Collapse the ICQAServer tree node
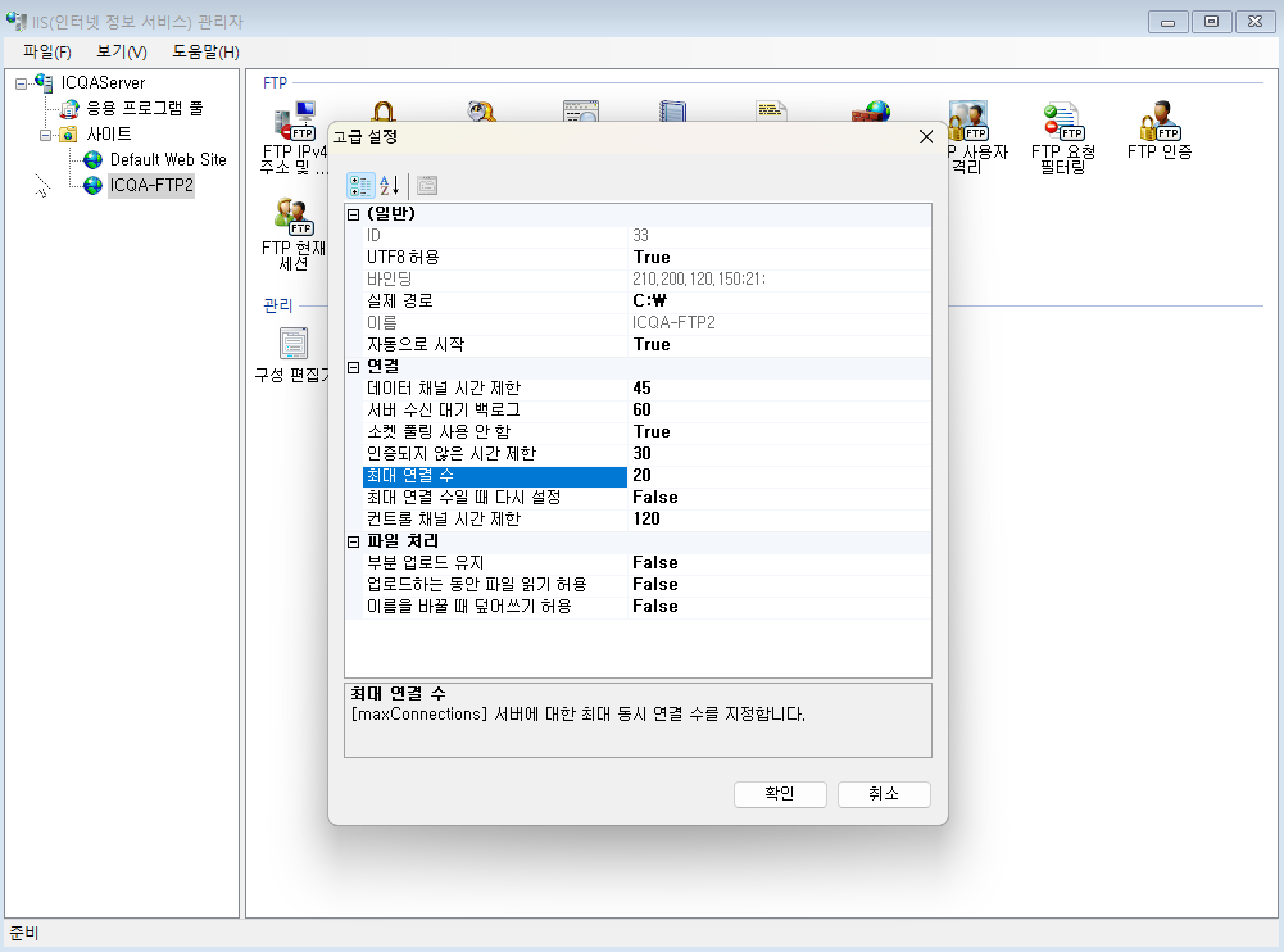Viewport: 1284px width, 952px height. [21, 83]
